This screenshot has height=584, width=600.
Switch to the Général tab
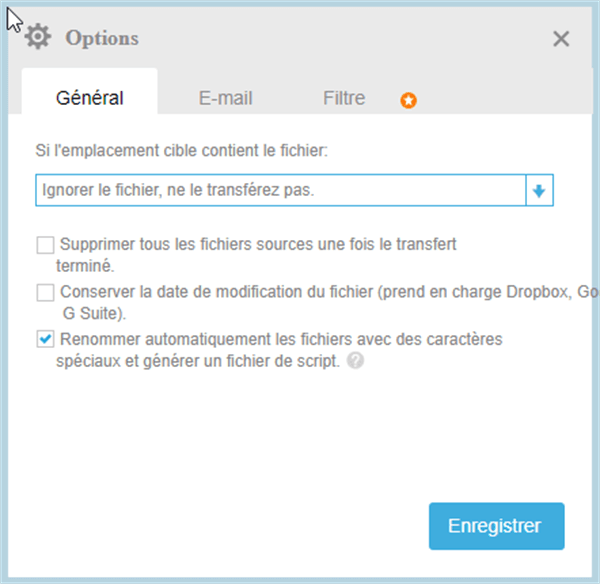click(89, 98)
